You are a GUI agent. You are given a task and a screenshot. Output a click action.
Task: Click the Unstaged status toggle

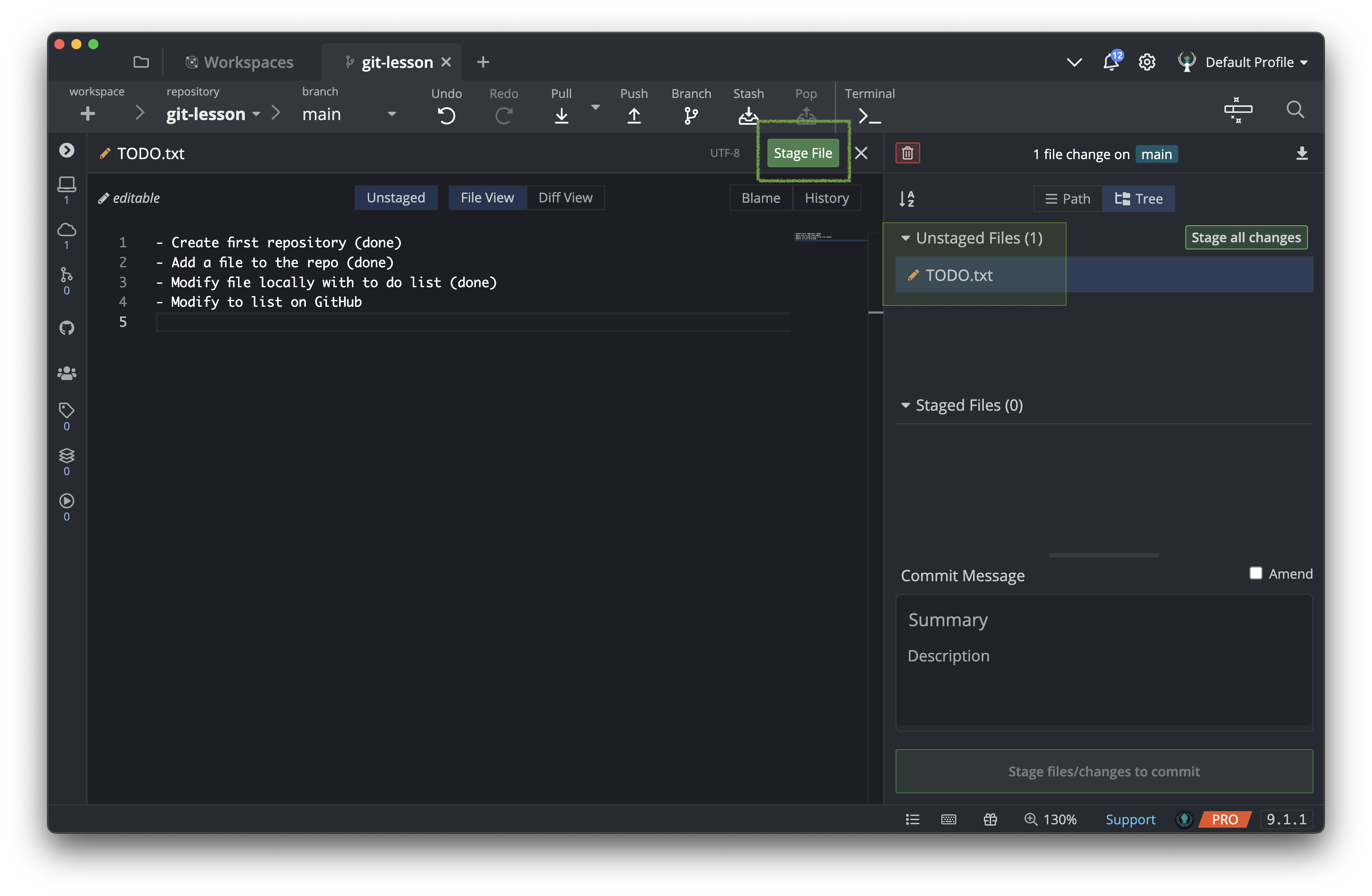click(x=395, y=198)
